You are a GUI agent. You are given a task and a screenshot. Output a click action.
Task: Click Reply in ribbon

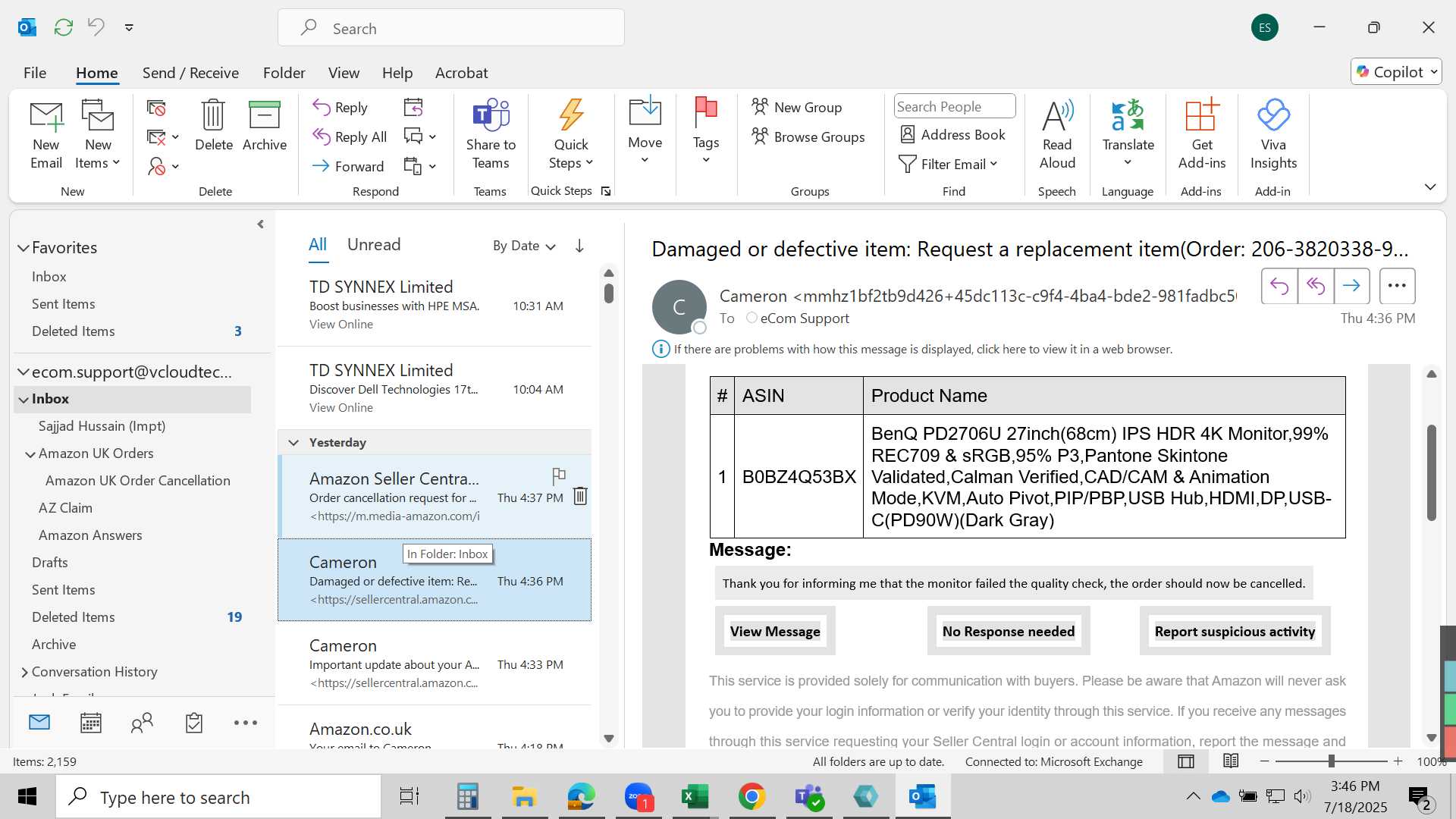pyautogui.click(x=340, y=107)
